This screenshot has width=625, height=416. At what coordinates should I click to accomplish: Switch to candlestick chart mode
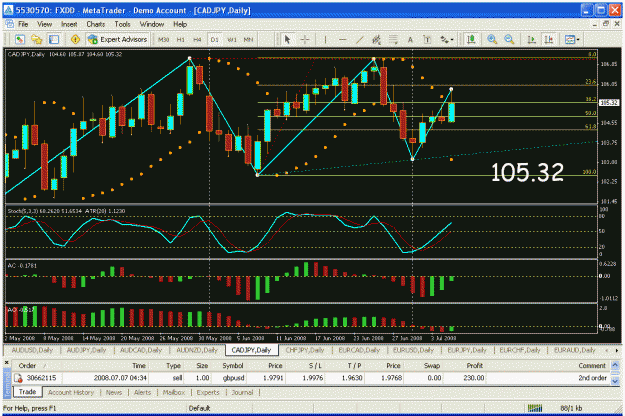click(472, 39)
